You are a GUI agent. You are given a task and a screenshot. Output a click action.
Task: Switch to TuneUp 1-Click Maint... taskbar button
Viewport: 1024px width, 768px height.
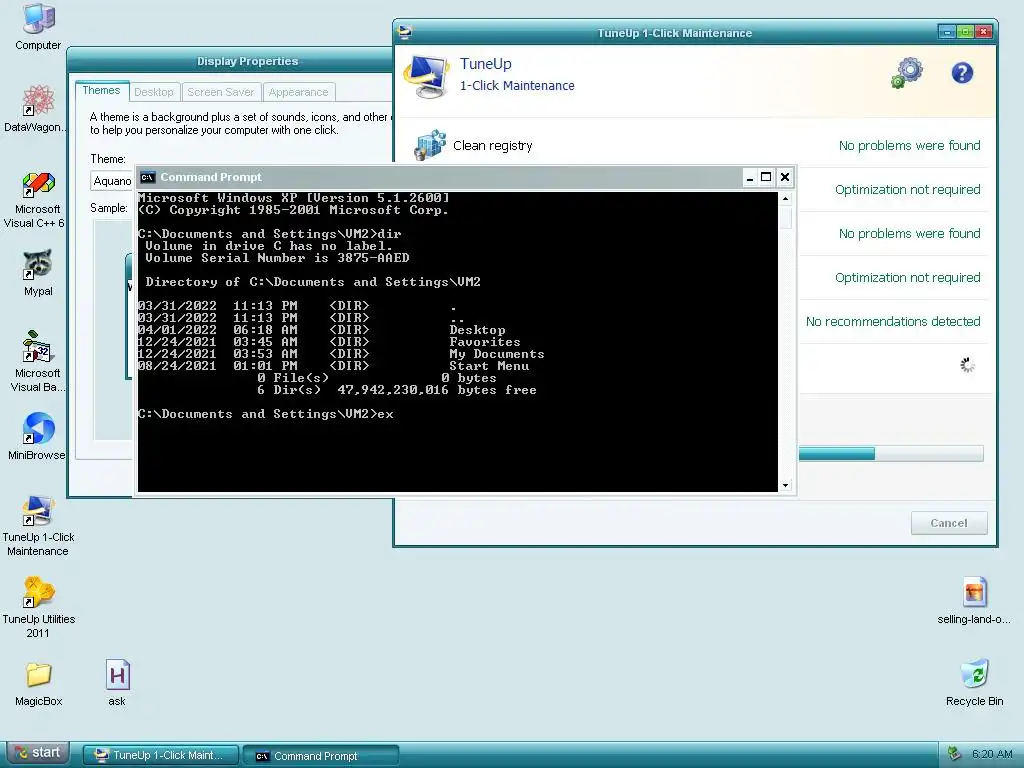coord(161,755)
